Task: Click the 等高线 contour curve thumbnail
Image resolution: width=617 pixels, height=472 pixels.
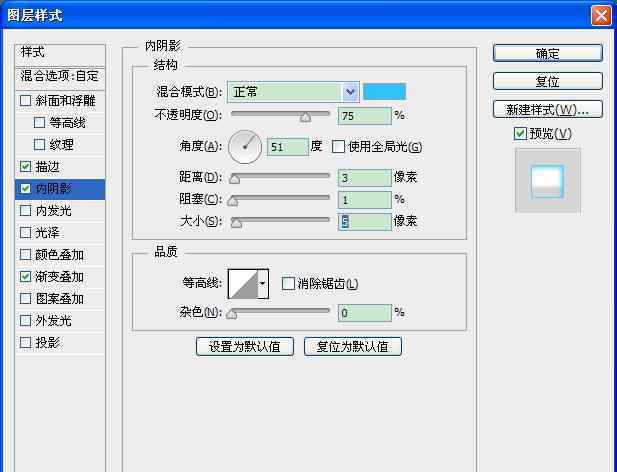Action: point(243,284)
